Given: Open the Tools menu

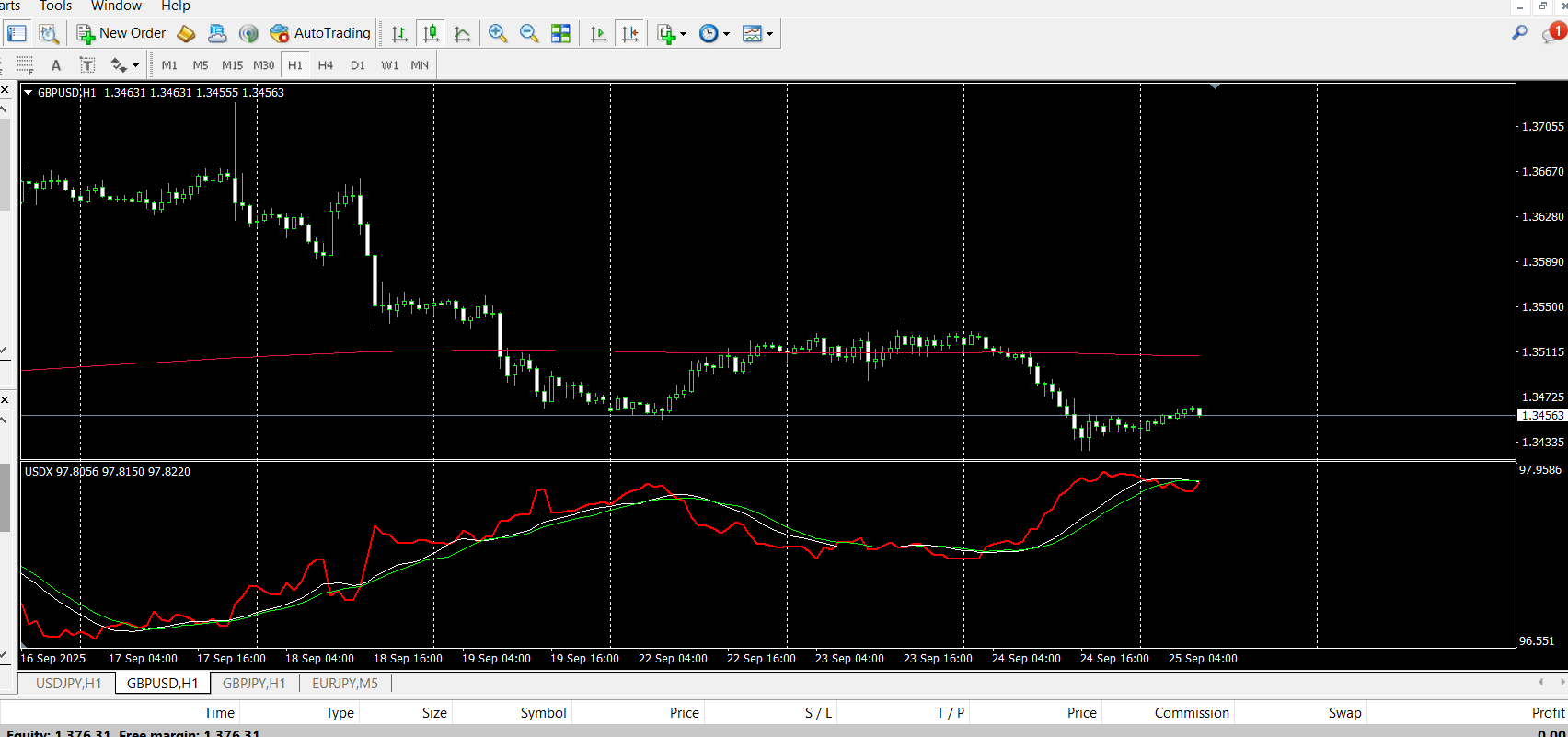Looking at the screenshot, I should click(x=55, y=6).
